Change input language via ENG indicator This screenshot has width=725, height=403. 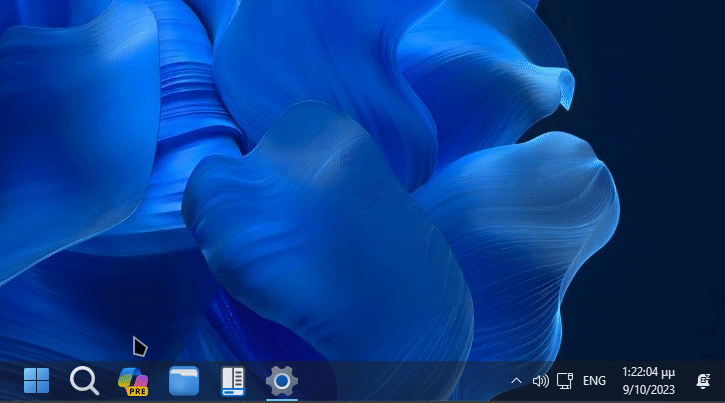tap(594, 381)
